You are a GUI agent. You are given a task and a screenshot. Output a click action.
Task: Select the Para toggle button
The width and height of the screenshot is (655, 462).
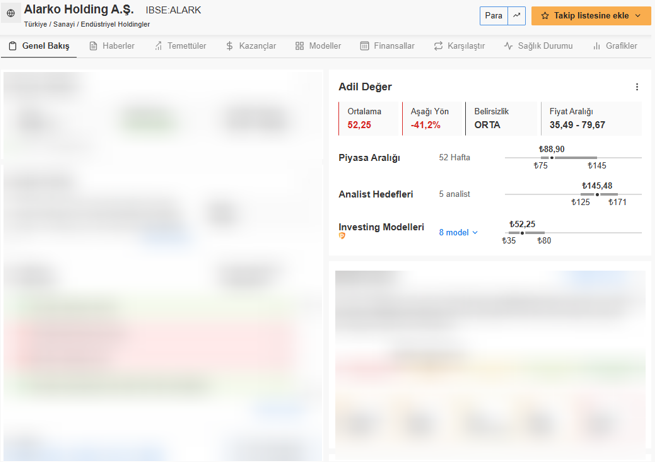tap(493, 16)
